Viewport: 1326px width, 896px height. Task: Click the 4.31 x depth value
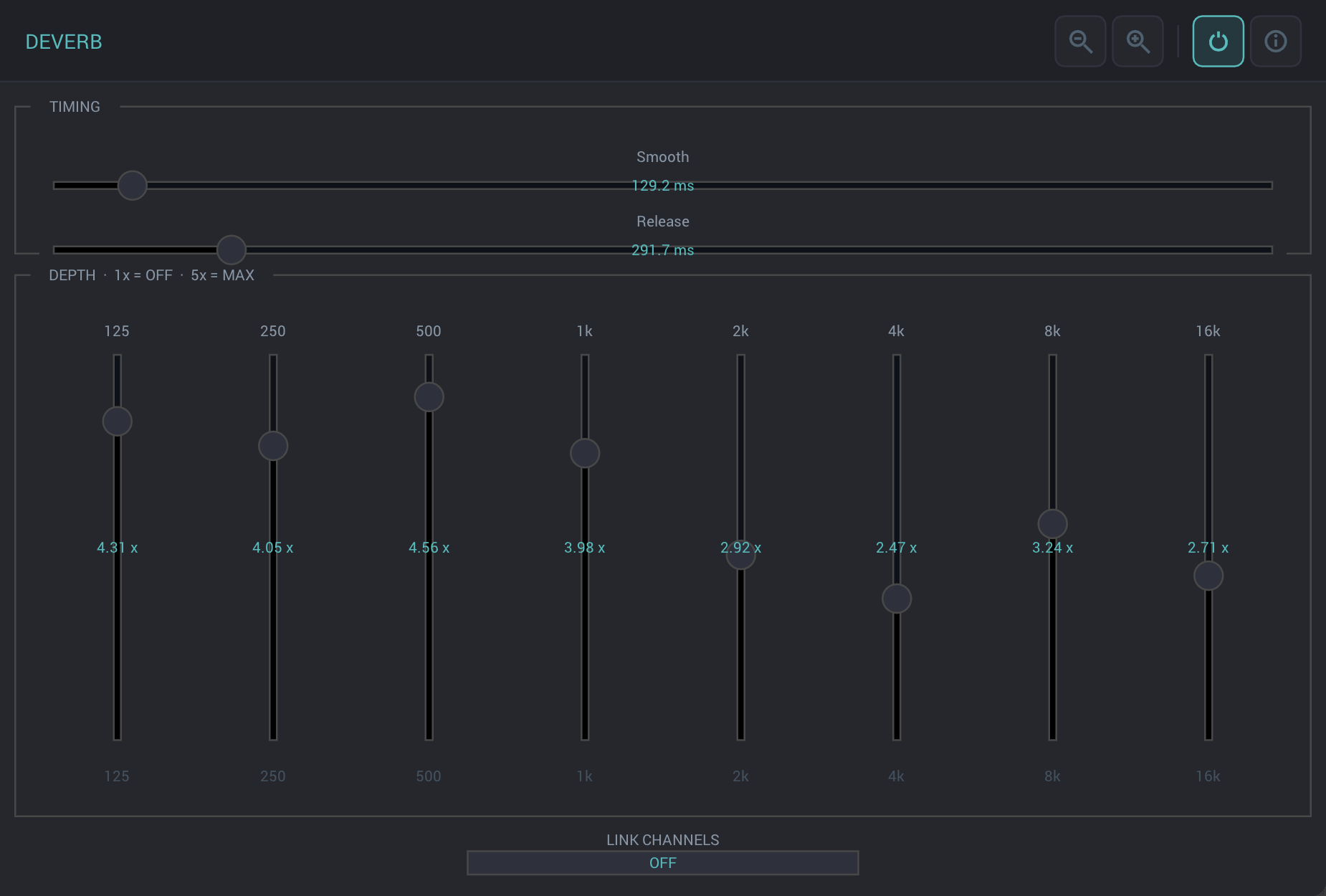click(x=117, y=548)
